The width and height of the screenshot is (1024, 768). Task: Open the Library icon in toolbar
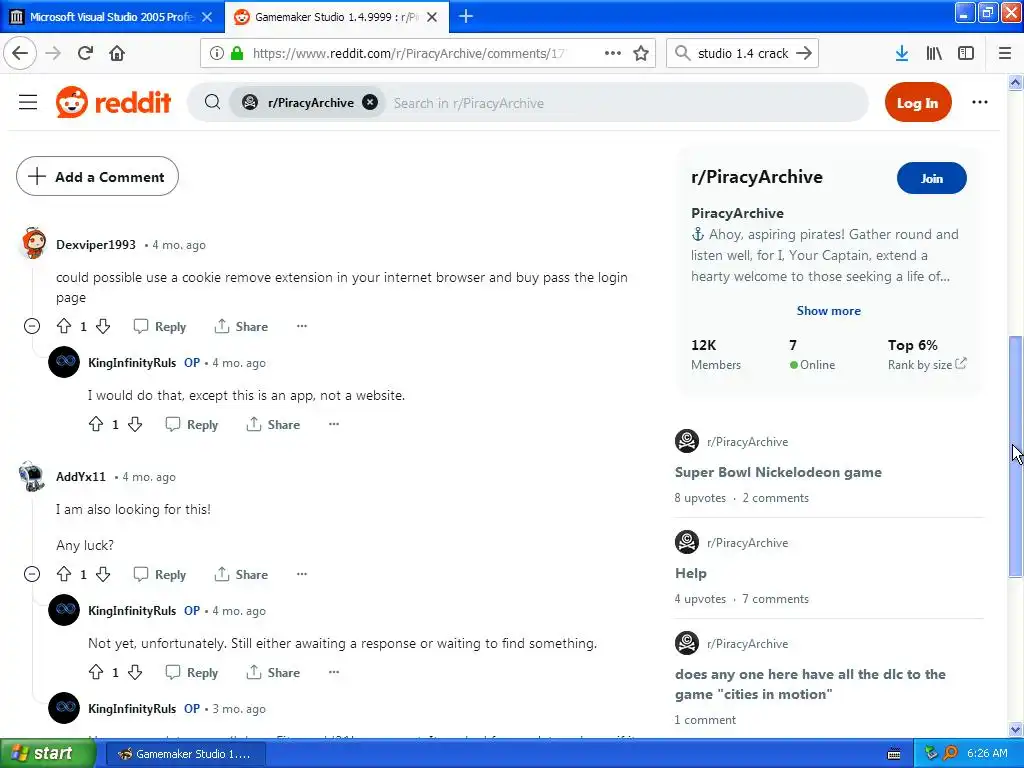[x=934, y=53]
